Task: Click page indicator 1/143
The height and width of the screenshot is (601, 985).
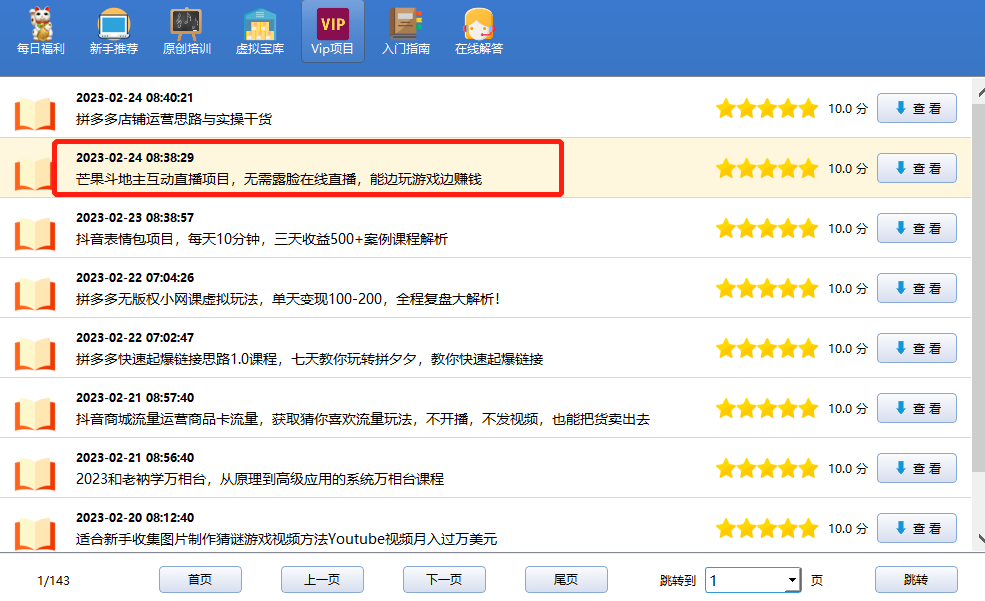Action: click(53, 581)
